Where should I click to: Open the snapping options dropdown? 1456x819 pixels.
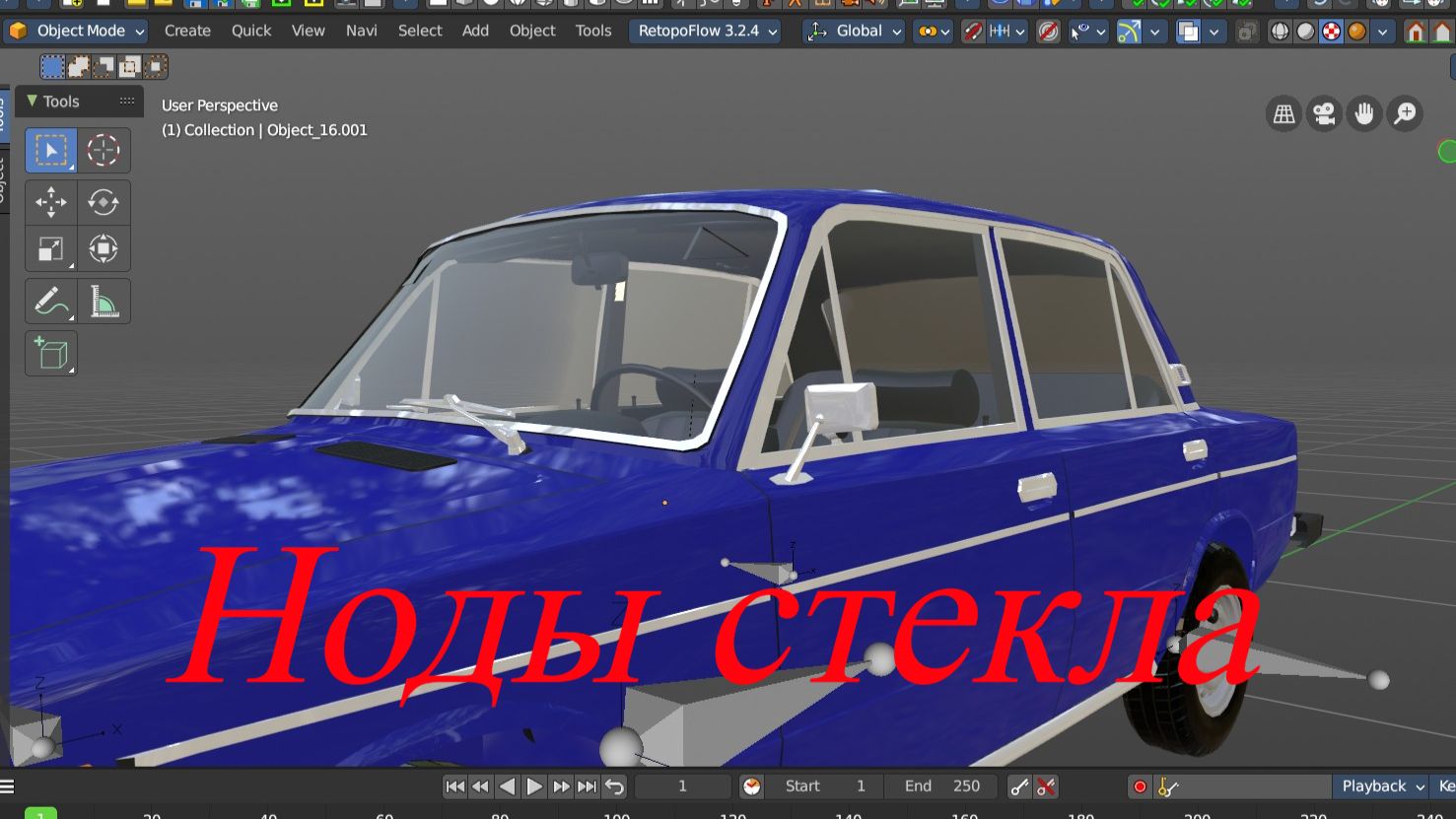[x=1006, y=32]
